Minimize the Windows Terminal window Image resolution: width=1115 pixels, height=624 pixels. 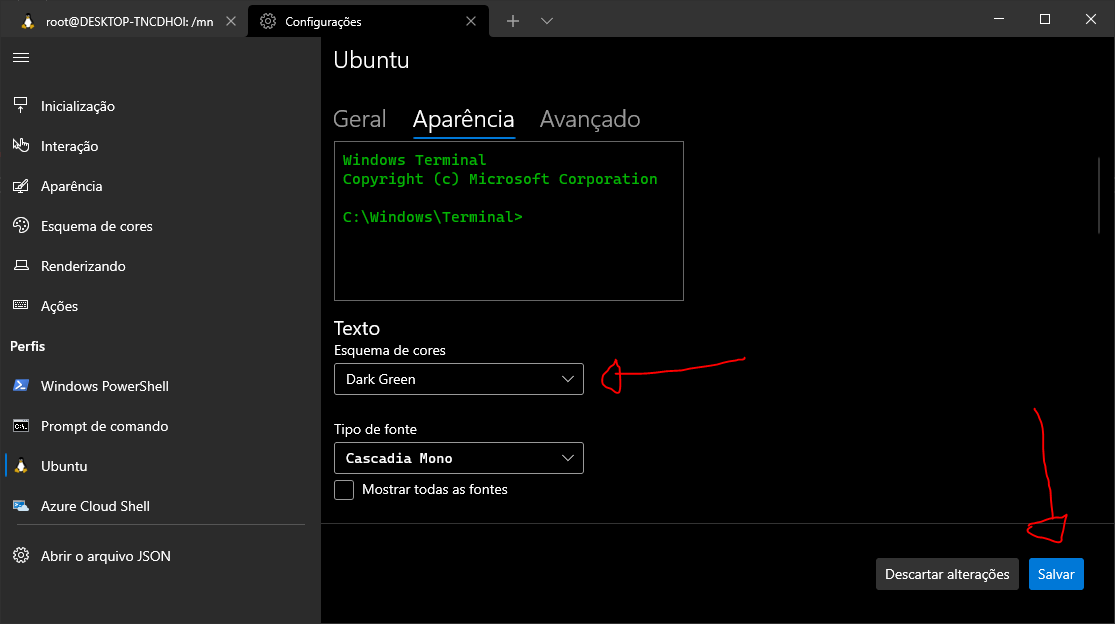click(999, 19)
